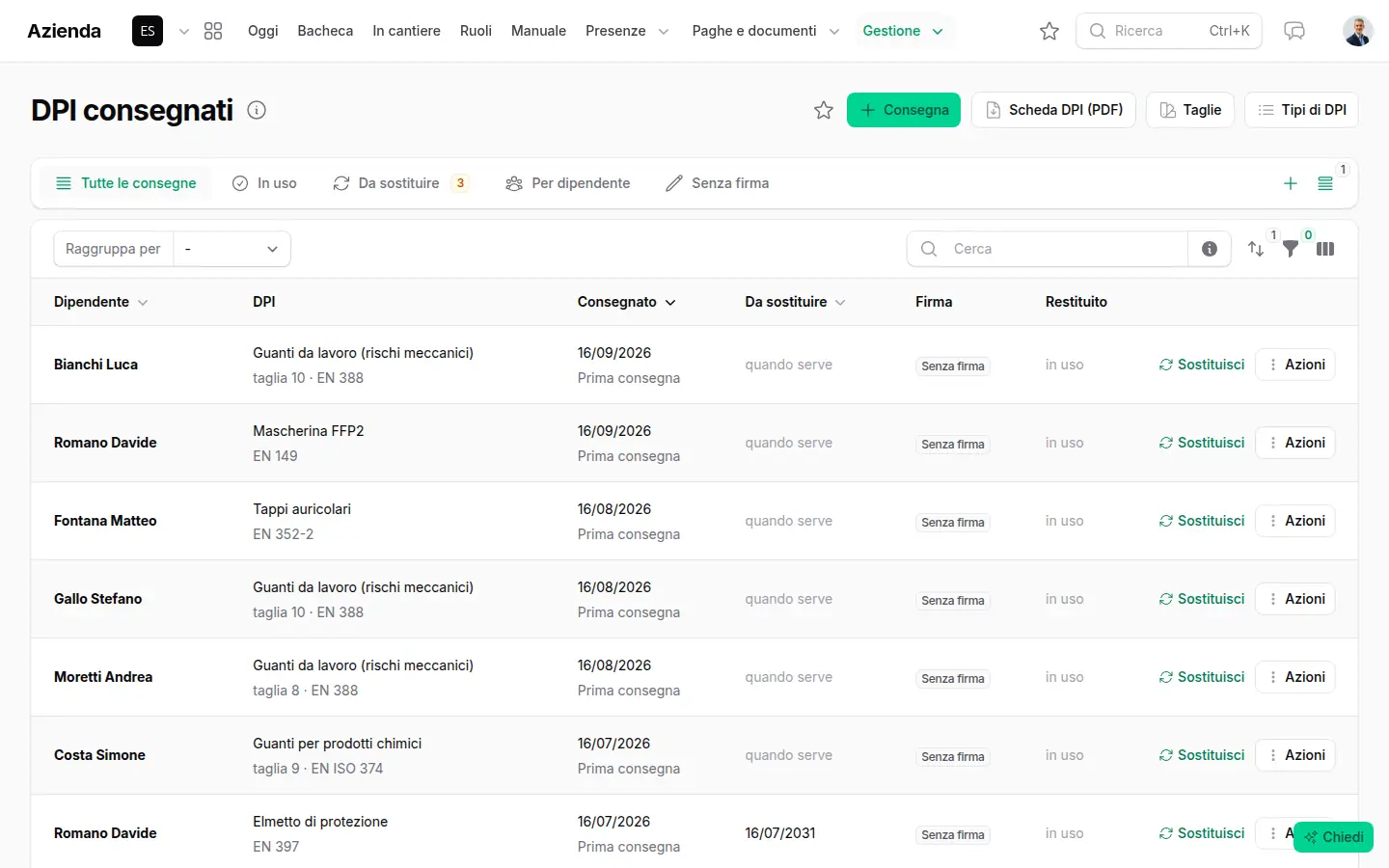
Task: Sort by Dipendente column header
Action: (101, 302)
